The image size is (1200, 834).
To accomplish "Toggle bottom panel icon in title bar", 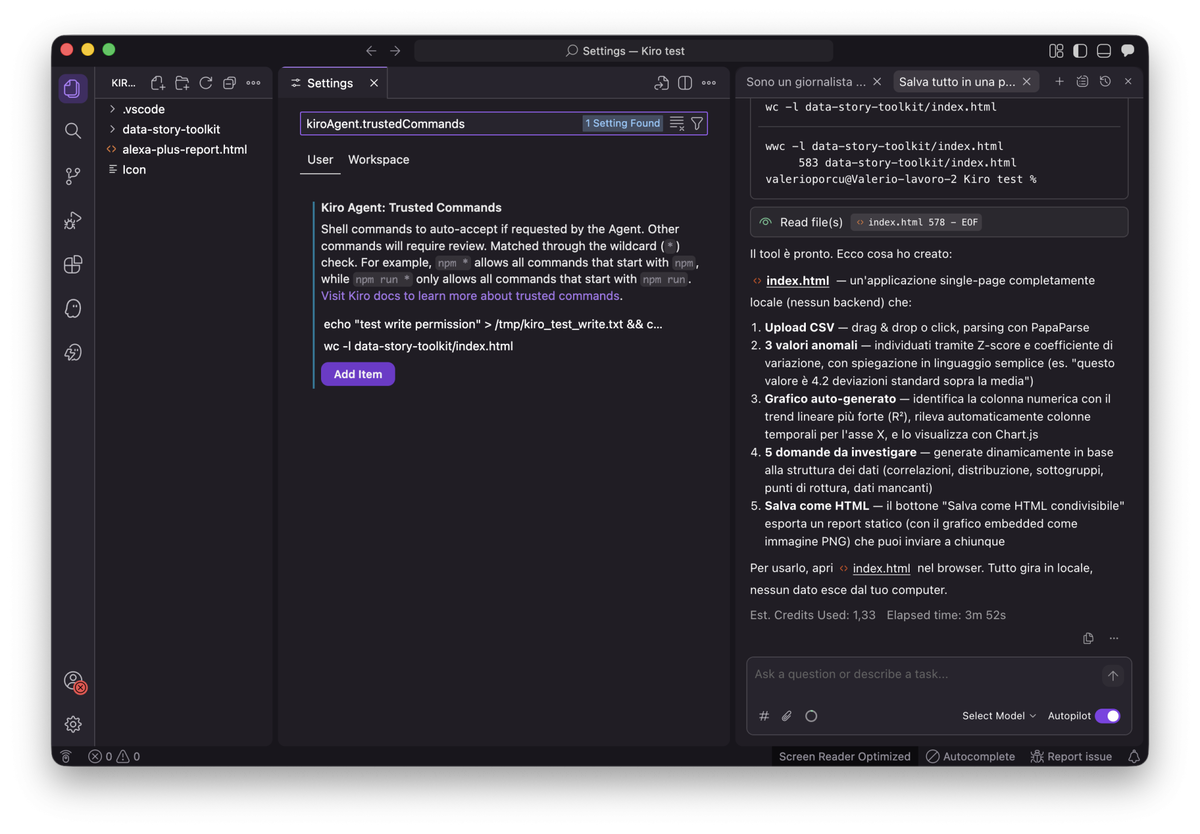I will tap(1104, 50).
